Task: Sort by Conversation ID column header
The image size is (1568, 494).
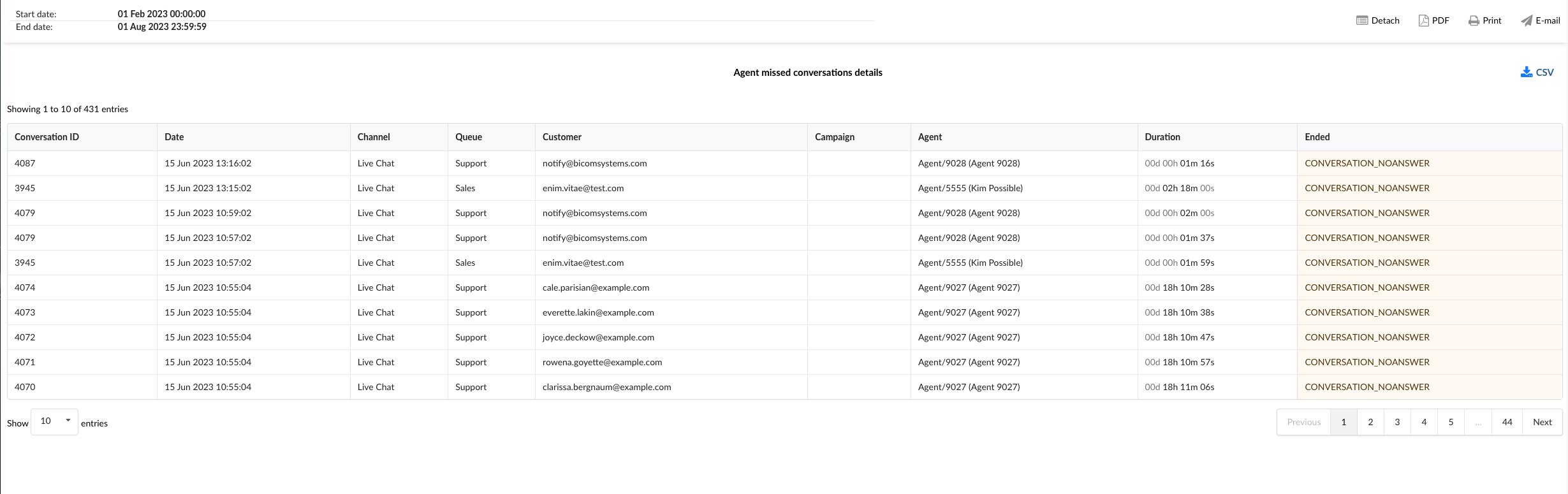Action: tap(47, 137)
